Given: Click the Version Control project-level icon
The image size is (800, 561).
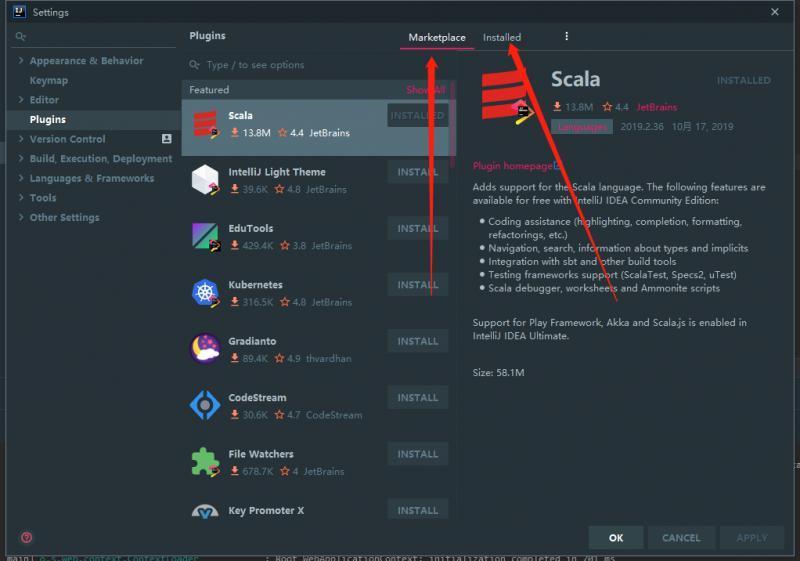Looking at the screenshot, I should click(167, 139).
